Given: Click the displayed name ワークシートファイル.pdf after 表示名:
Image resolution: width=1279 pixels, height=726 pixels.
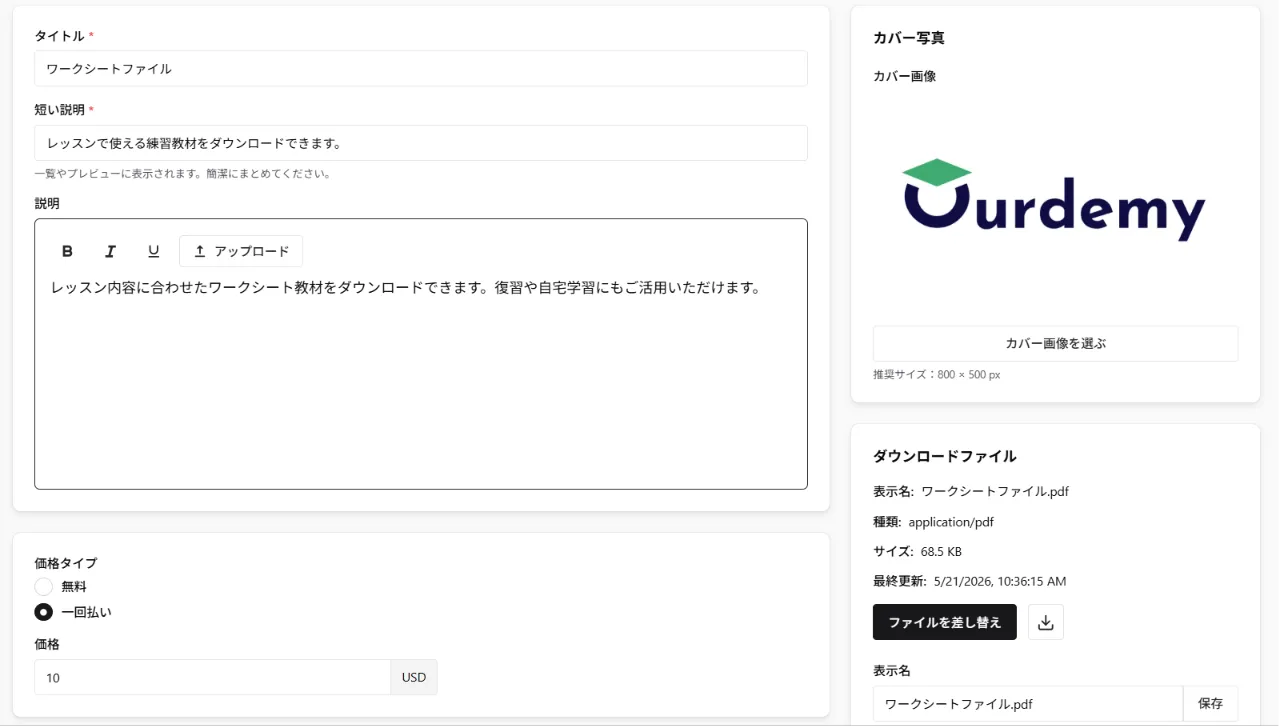Looking at the screenshot, I should coord(995,492).
